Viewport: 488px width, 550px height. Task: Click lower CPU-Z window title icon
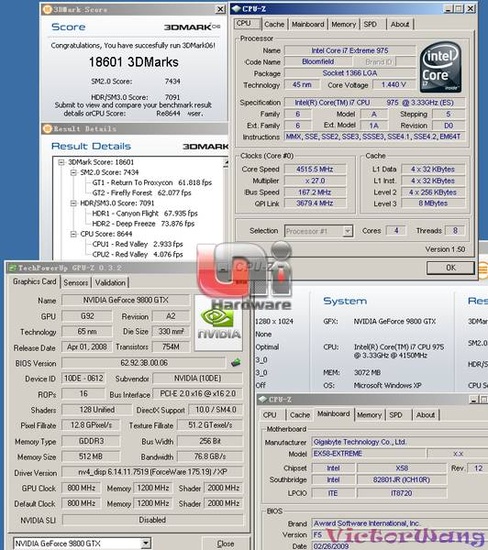(x=262, y=400)
